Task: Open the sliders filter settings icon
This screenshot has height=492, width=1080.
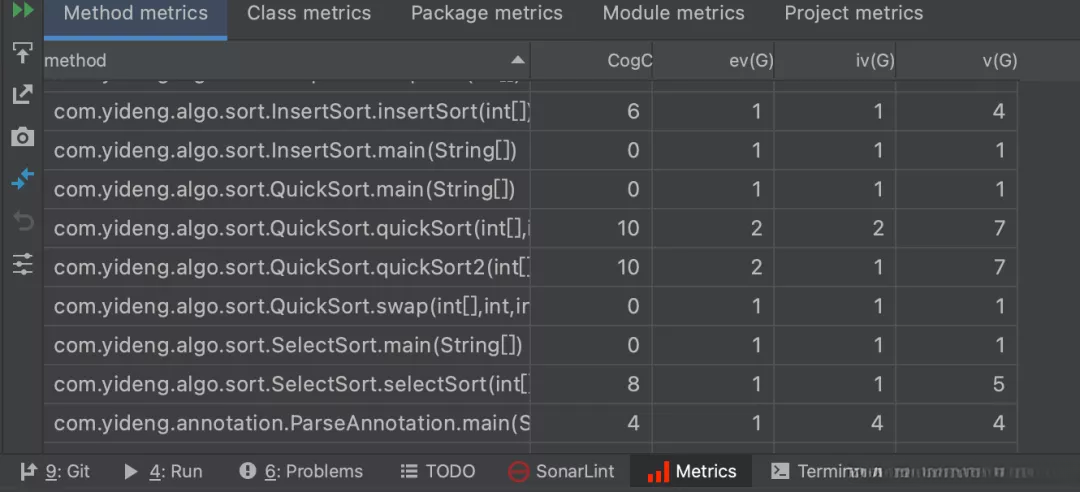Action: pos(22,264)
